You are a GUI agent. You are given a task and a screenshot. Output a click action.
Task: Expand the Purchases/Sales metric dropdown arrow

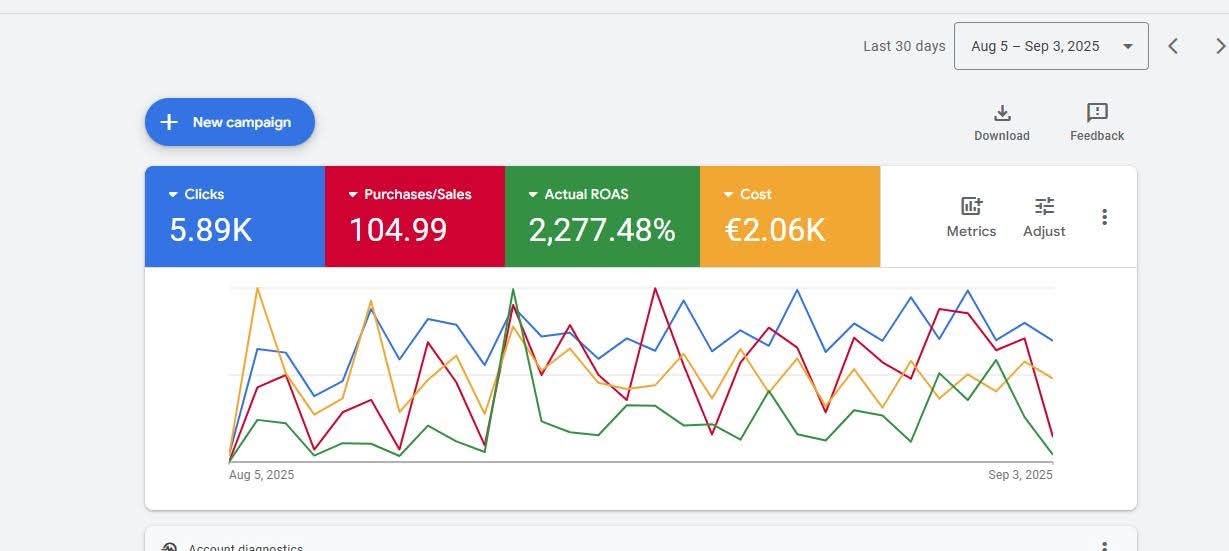353,195
